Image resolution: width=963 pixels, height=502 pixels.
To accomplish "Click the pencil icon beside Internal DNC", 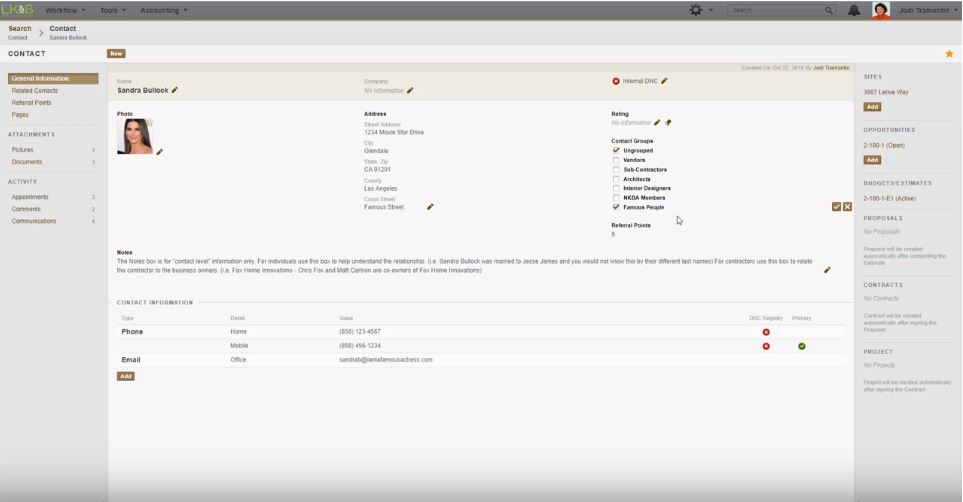I will tap(664, 81).
